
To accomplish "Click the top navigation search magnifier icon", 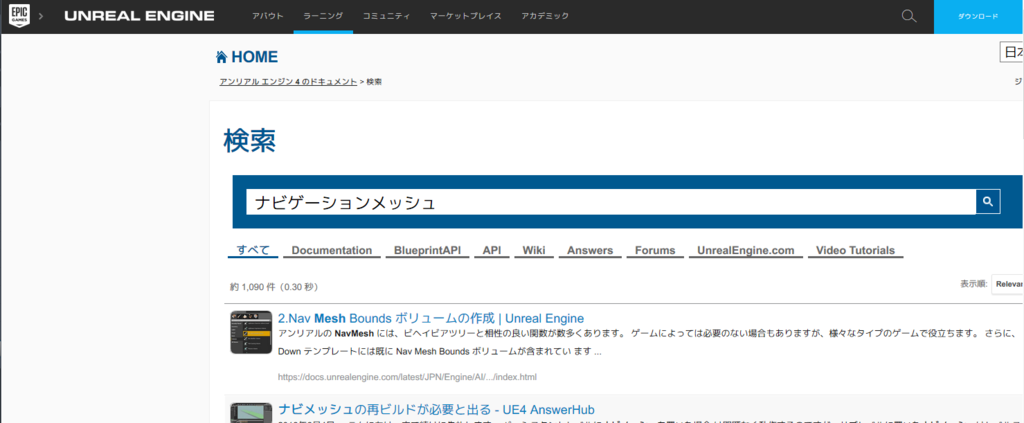I will (x=908, y=16).
